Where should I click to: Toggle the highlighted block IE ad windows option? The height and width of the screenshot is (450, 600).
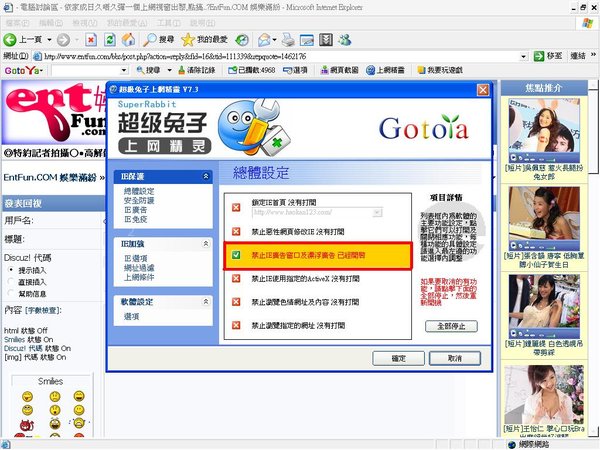[236, 255]
